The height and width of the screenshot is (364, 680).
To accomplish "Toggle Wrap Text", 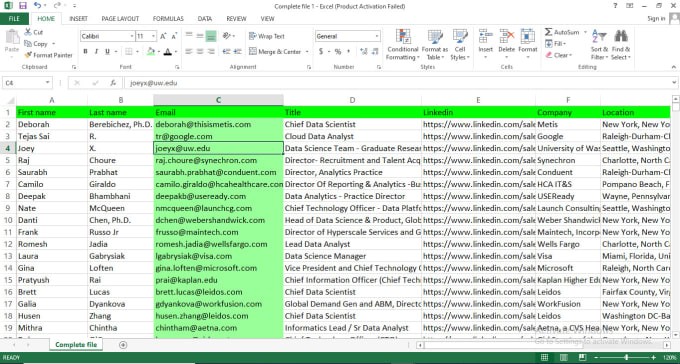I will tap(267, 36).
